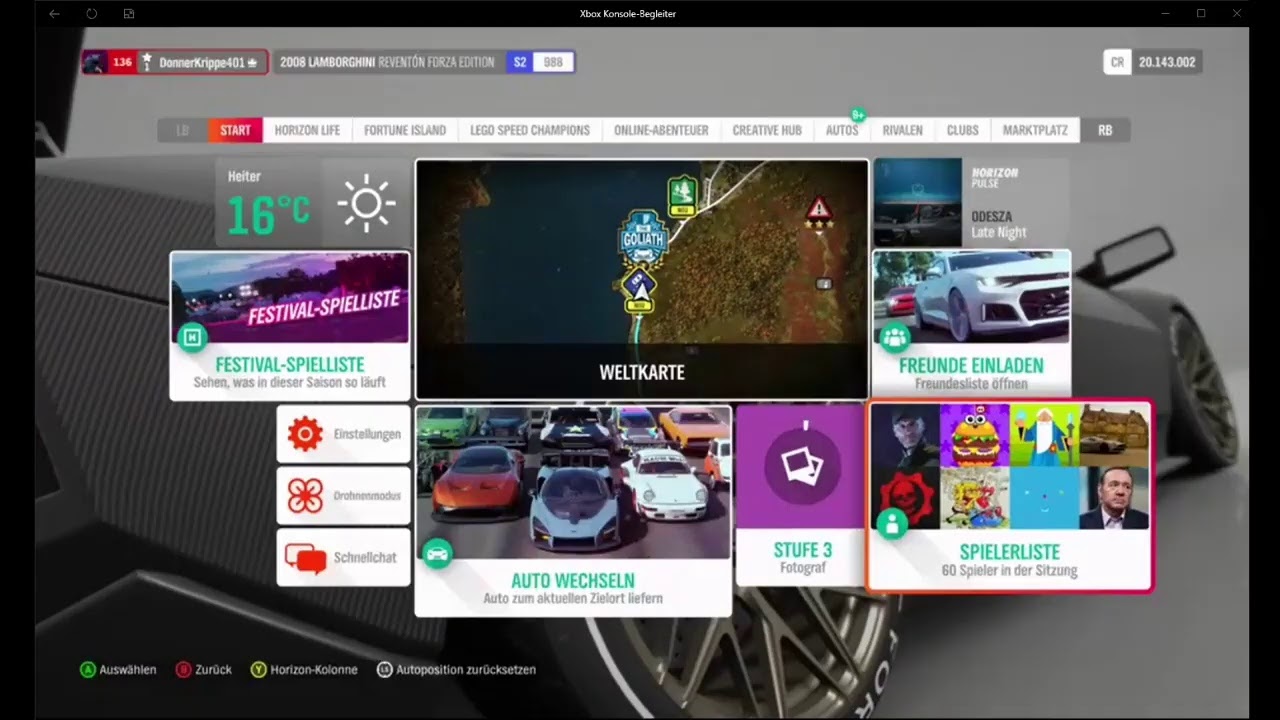
Task: Click the man in suit avatar
Action: pyautogui.click(x=1115, y=498)
